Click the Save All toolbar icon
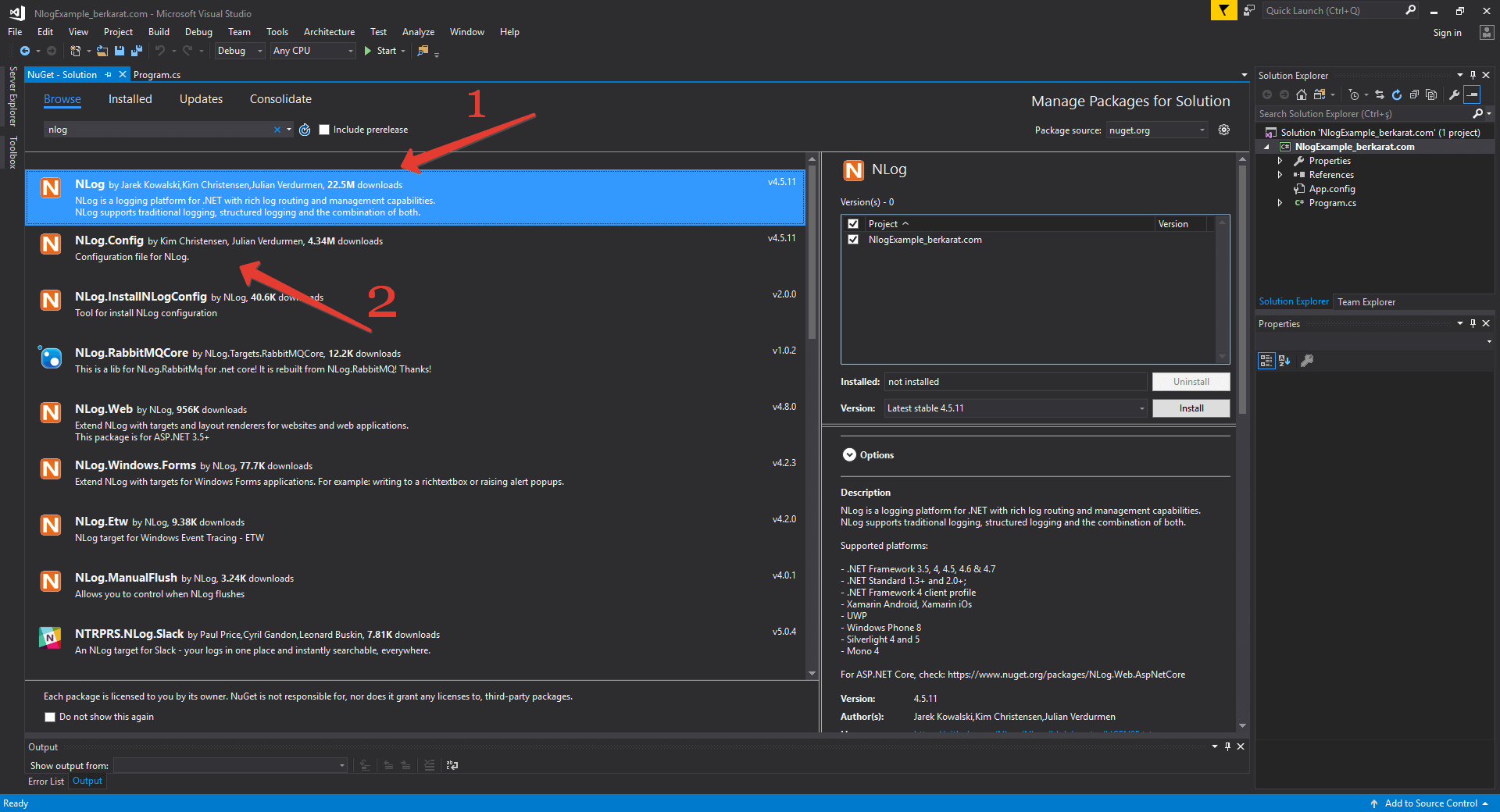The height and width of the screenshot is (812, 1500). point(137,51)
